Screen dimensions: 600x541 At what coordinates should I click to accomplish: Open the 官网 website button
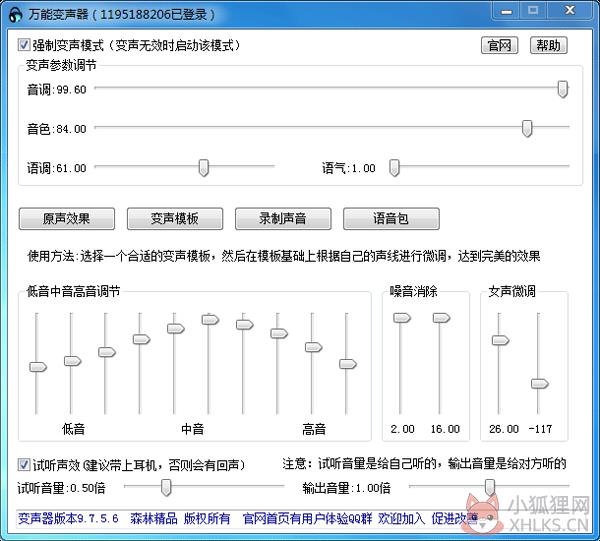click(499, 45)
